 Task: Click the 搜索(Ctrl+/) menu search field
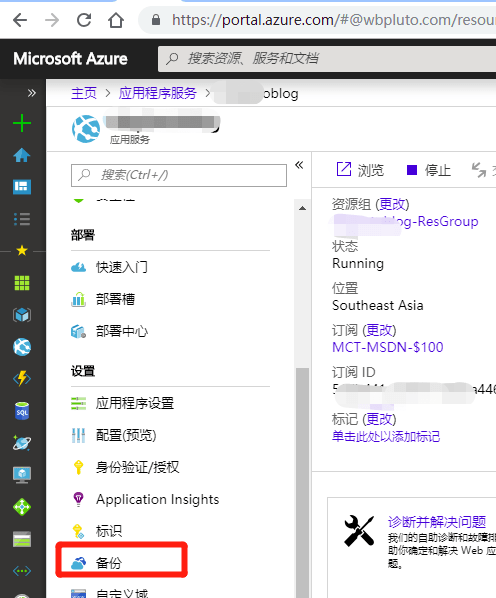[179, 175]
